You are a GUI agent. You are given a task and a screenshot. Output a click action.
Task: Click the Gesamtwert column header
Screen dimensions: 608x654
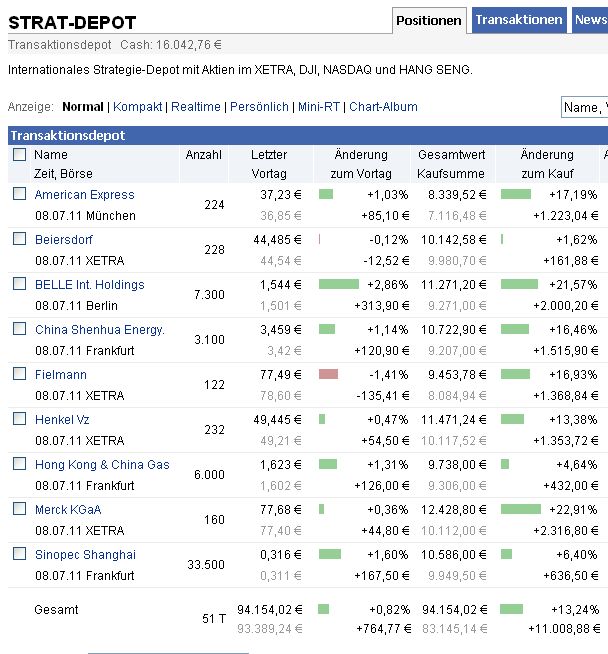point(452,155)
